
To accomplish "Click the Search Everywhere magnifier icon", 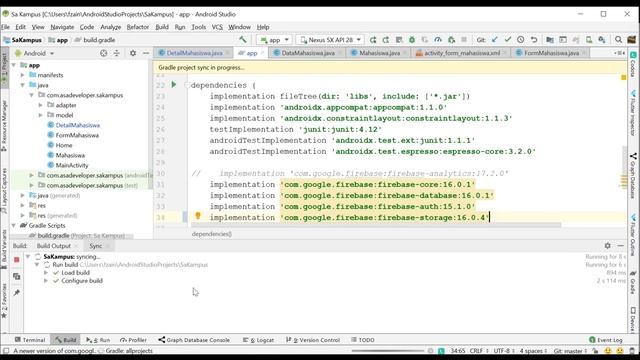I will pyautogui.click(x=618, y=40).
